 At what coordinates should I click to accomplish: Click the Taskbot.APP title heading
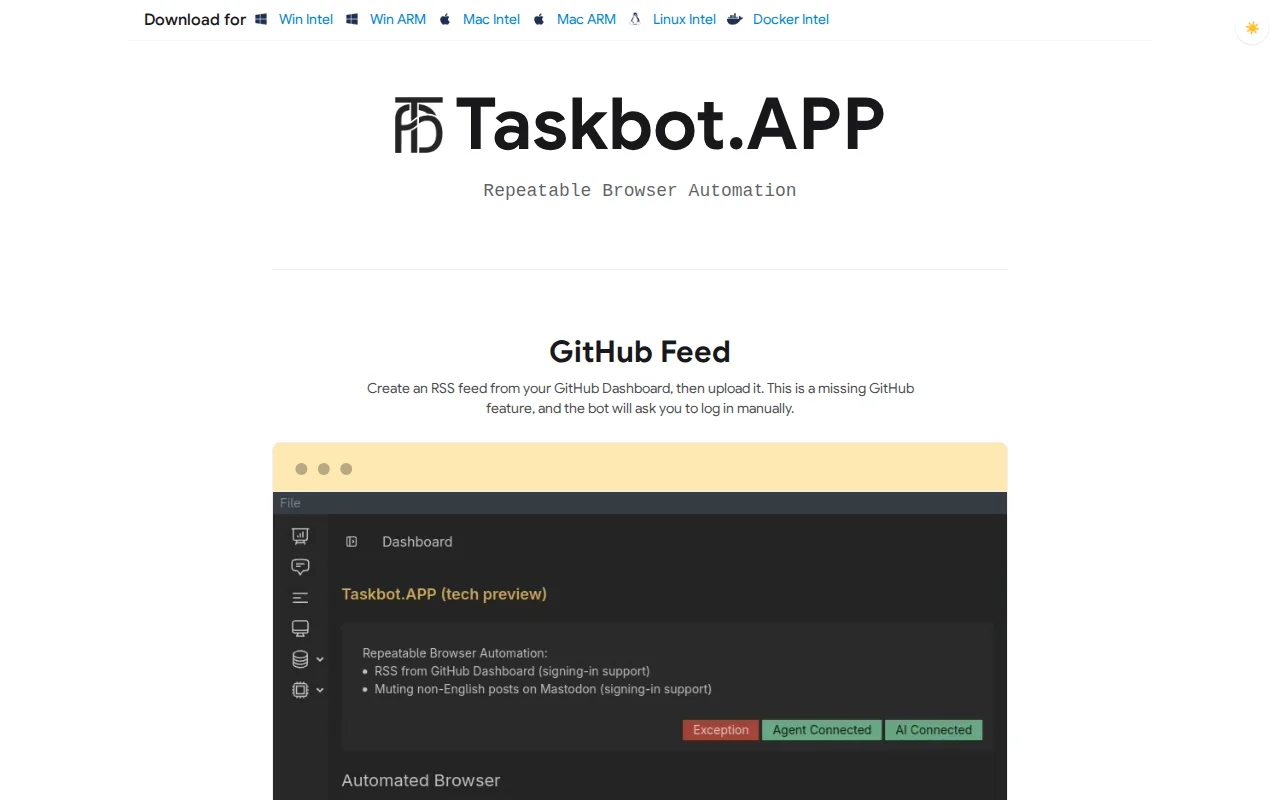pos(670,125)
